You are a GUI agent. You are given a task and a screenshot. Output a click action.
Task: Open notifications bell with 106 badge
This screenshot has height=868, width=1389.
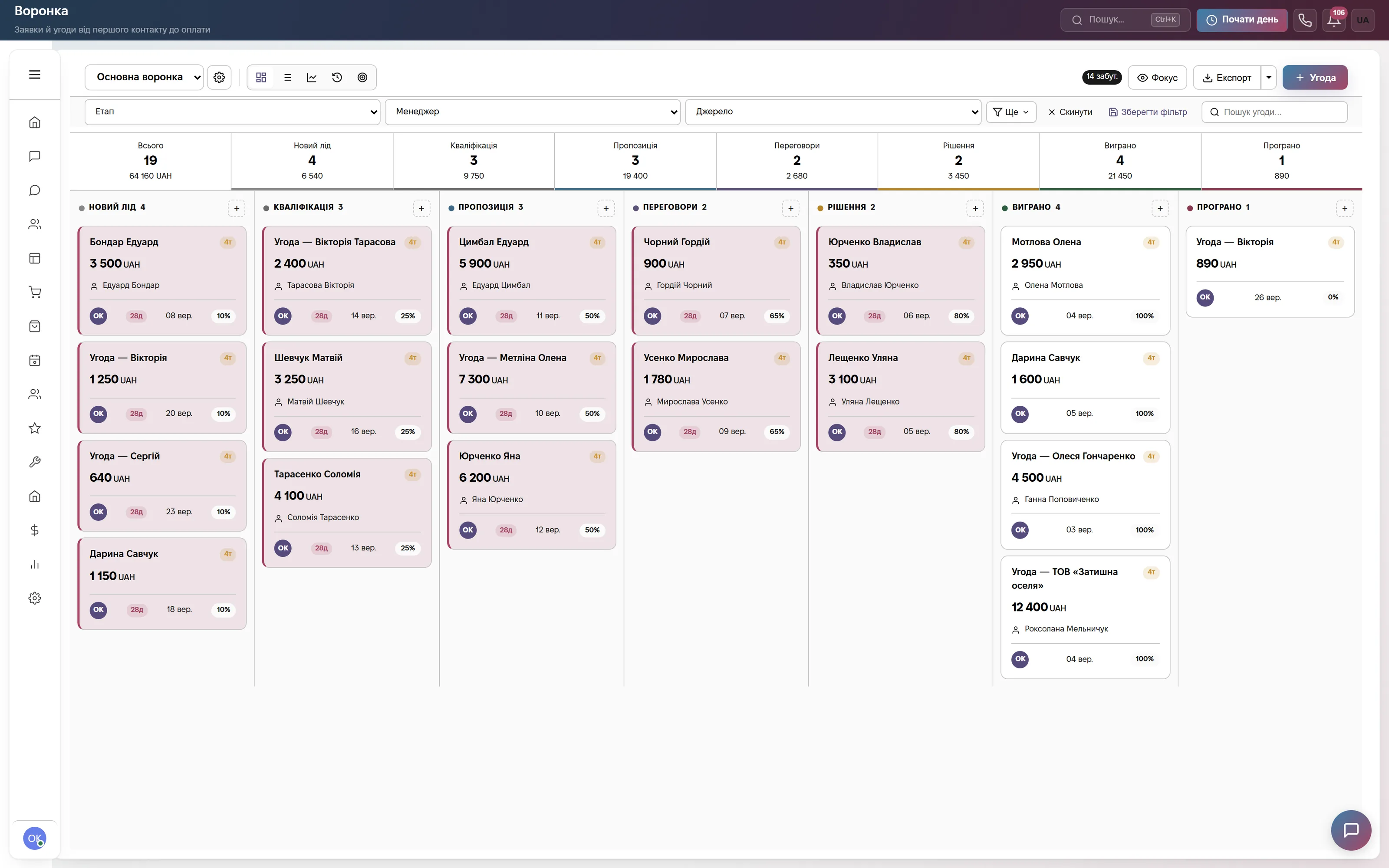coord(1334,20)
